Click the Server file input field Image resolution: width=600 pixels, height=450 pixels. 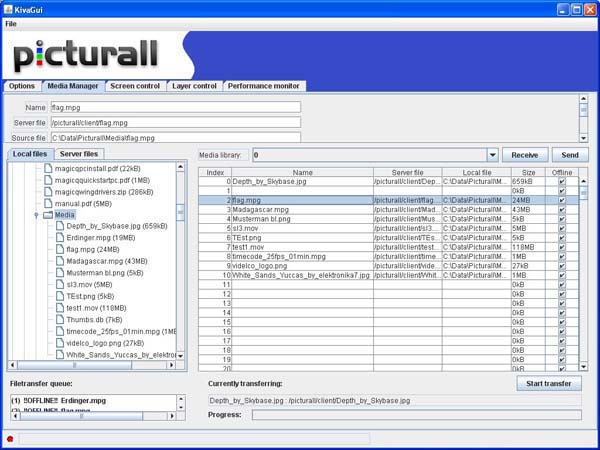click(176, 123)
